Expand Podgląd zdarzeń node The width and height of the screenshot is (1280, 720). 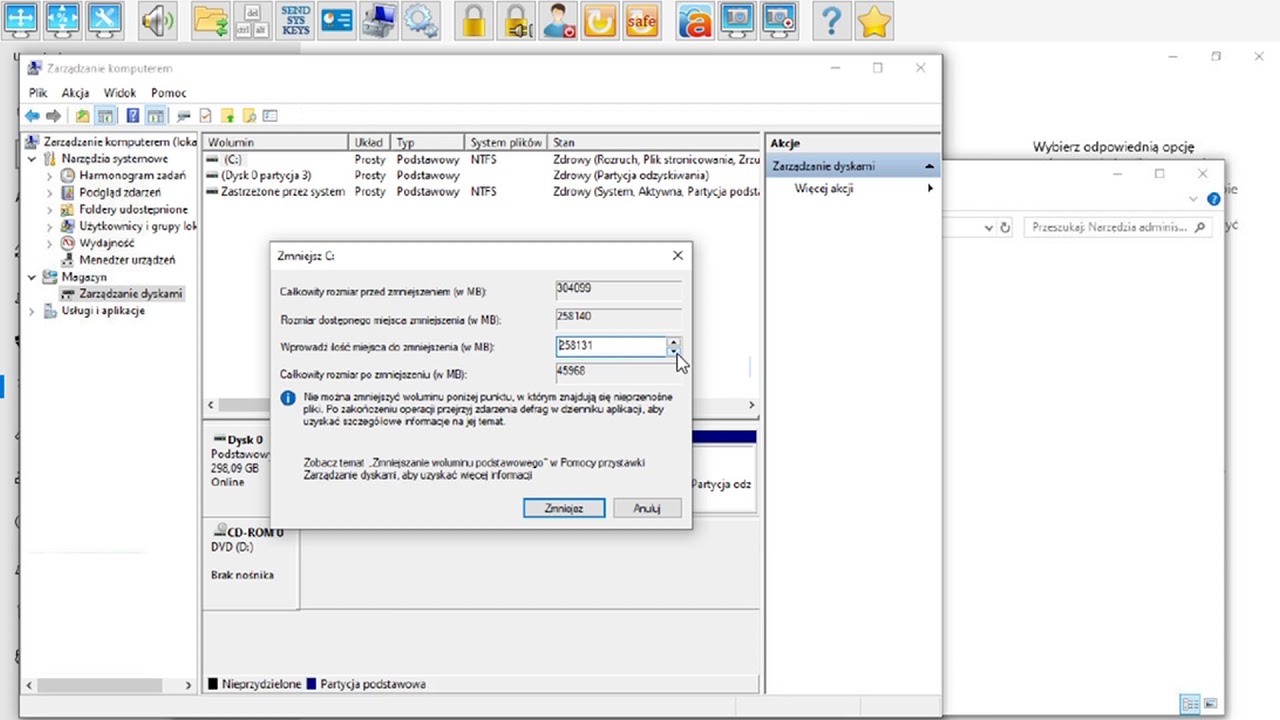49,193
